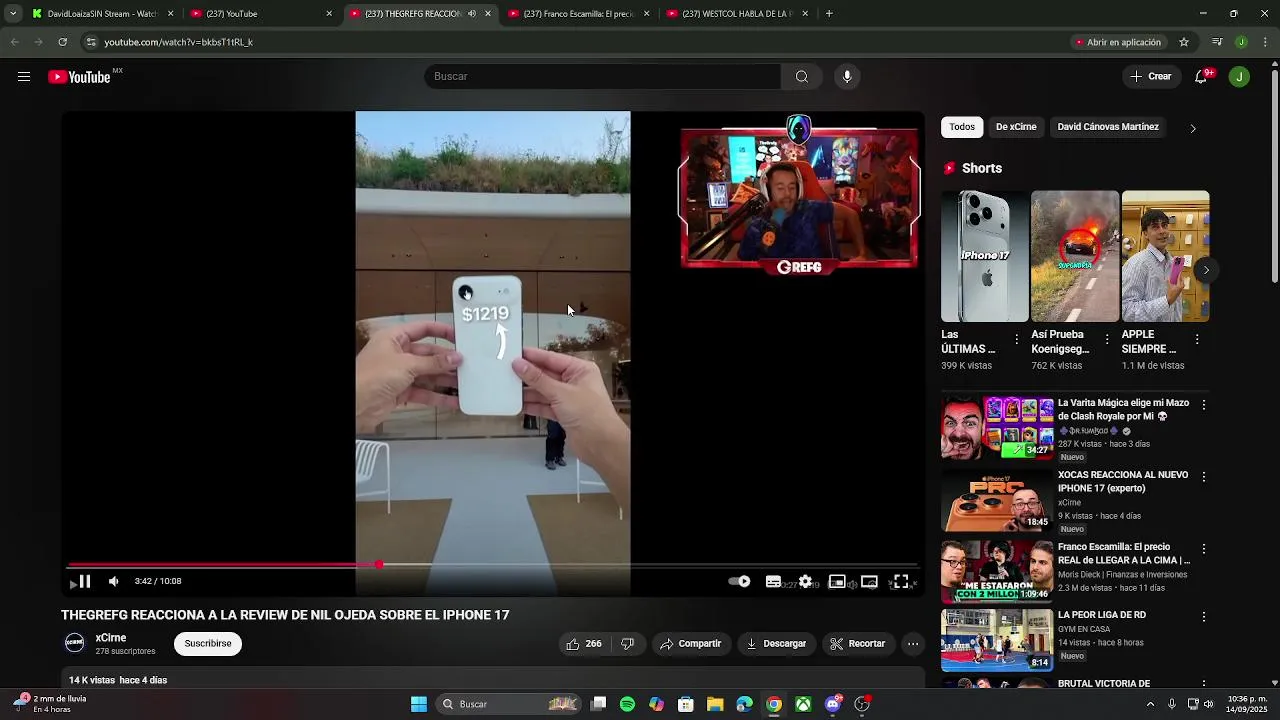Image resolution: width=1280 pixels, height=720 pixels.
Task: Click the Crear create button
Action: click(x=1151, y=77)
